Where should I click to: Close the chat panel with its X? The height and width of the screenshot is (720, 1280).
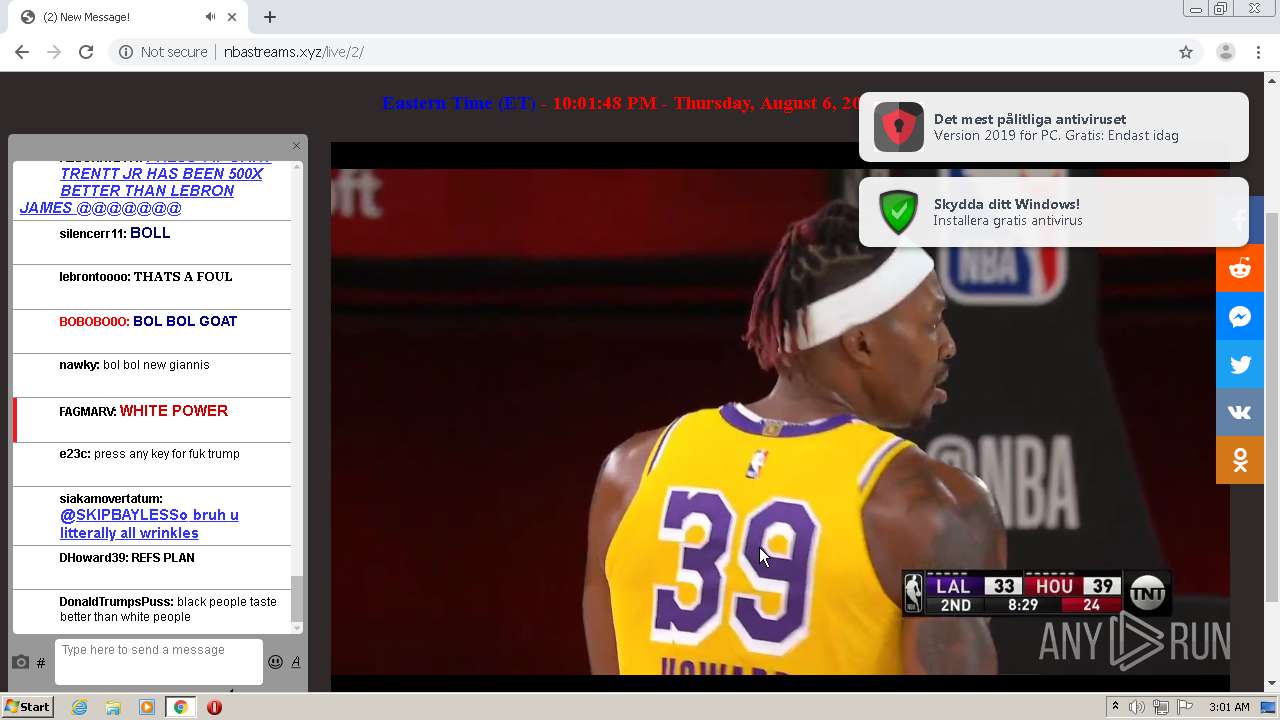tap(296, 146)
